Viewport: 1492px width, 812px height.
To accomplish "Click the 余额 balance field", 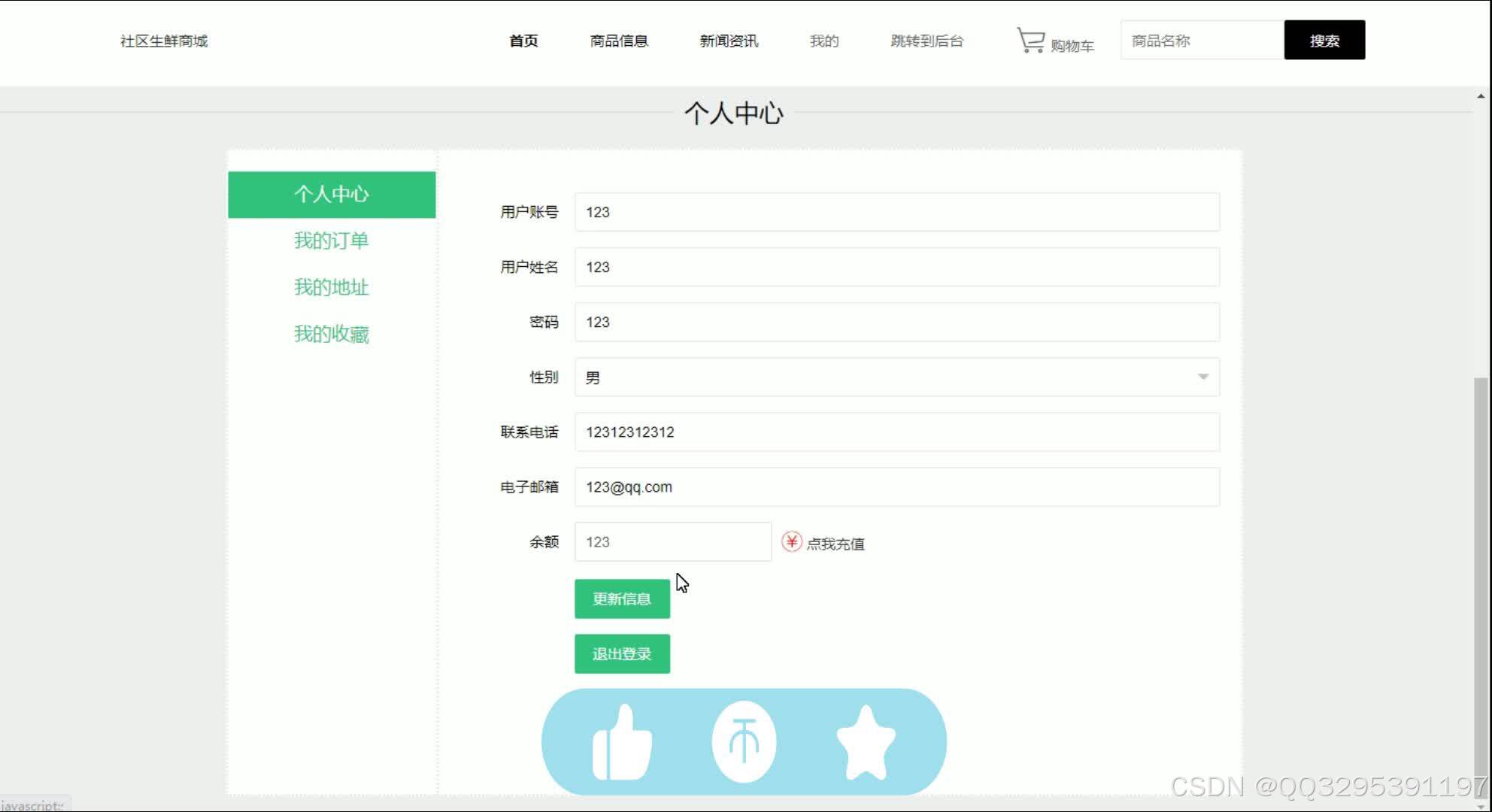I will pos(673,542).
